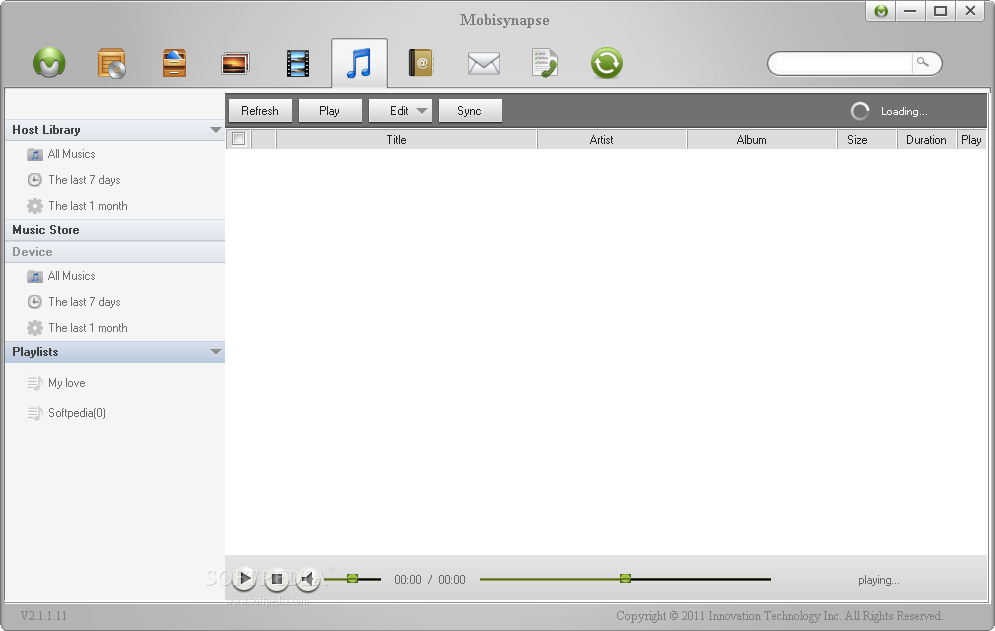Click the volume slider handle
This screenshot has width=995, height=631.
[x=353, y=578]
